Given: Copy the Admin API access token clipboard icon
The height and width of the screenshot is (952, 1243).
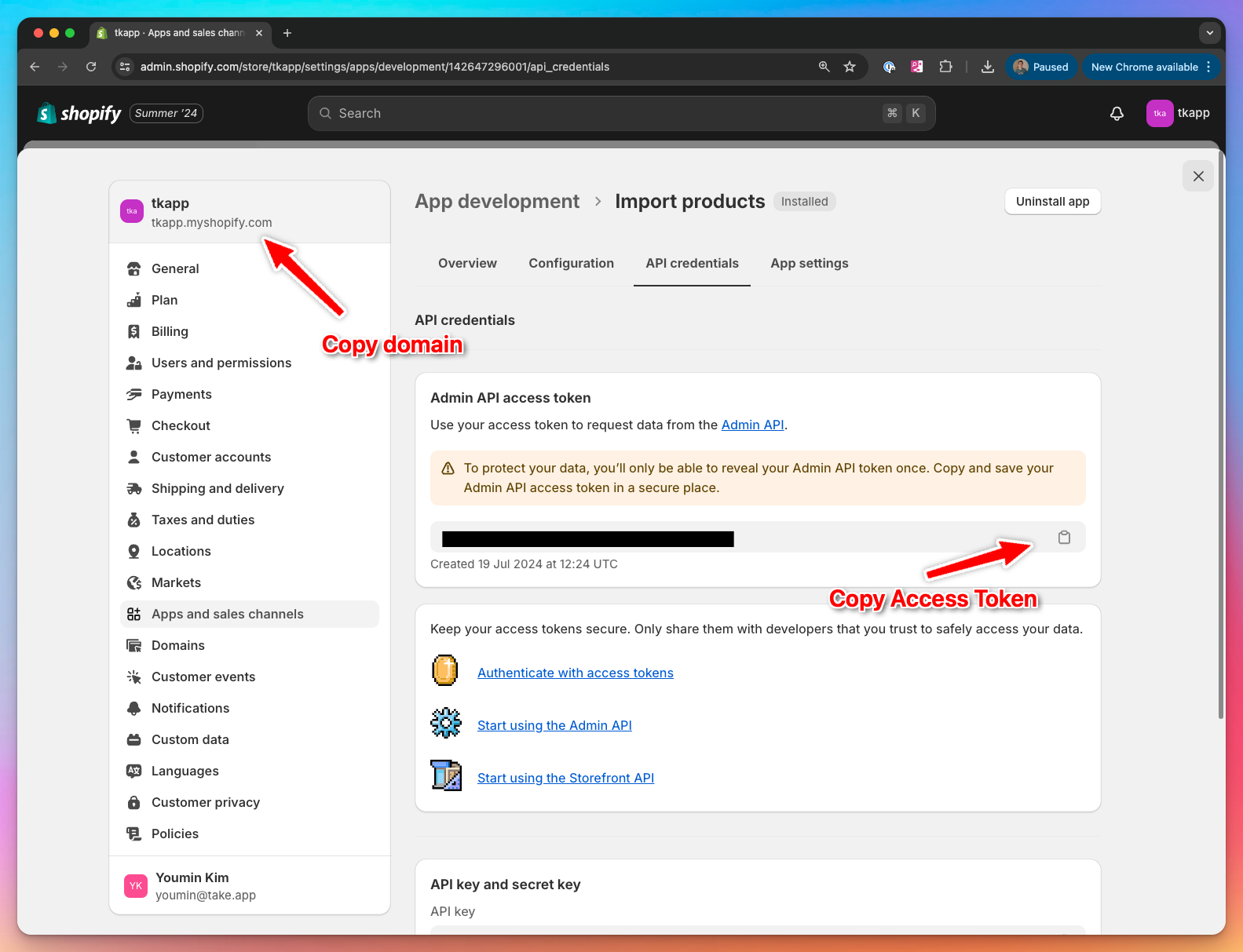Looking at the screenshot, I should click(1064, 538).
